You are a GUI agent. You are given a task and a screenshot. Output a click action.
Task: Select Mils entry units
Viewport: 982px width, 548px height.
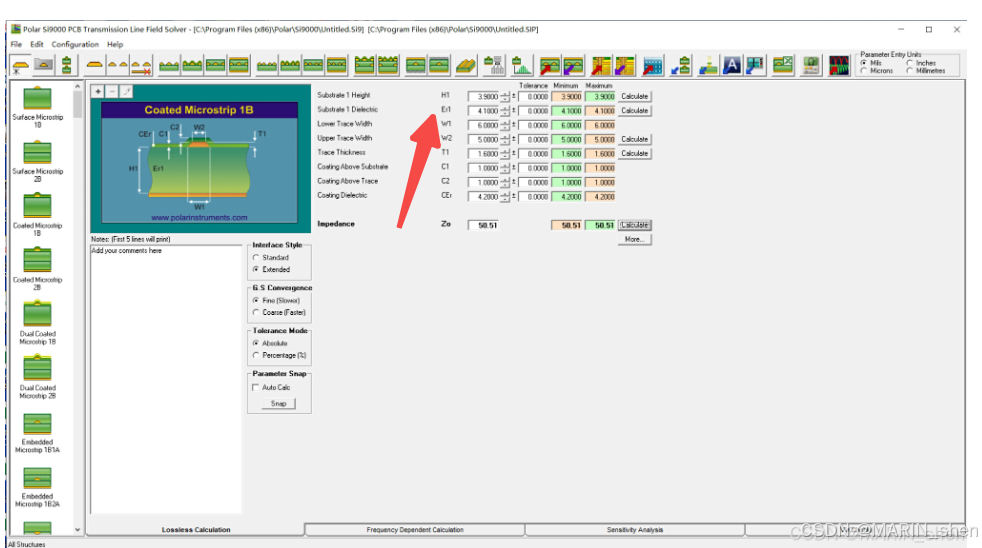click(x=872, y=63)
